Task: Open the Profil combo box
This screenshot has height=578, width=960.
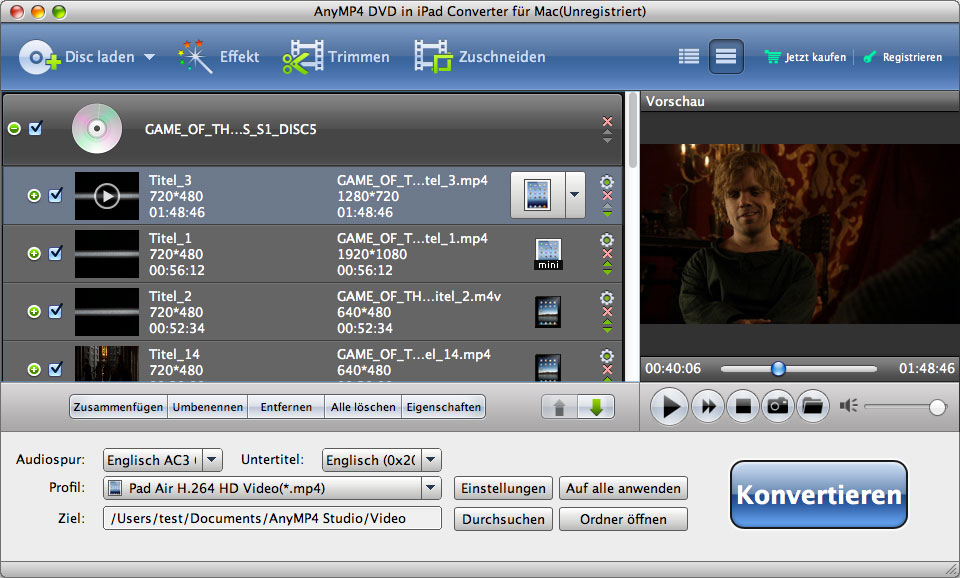Action: (272, 488)
